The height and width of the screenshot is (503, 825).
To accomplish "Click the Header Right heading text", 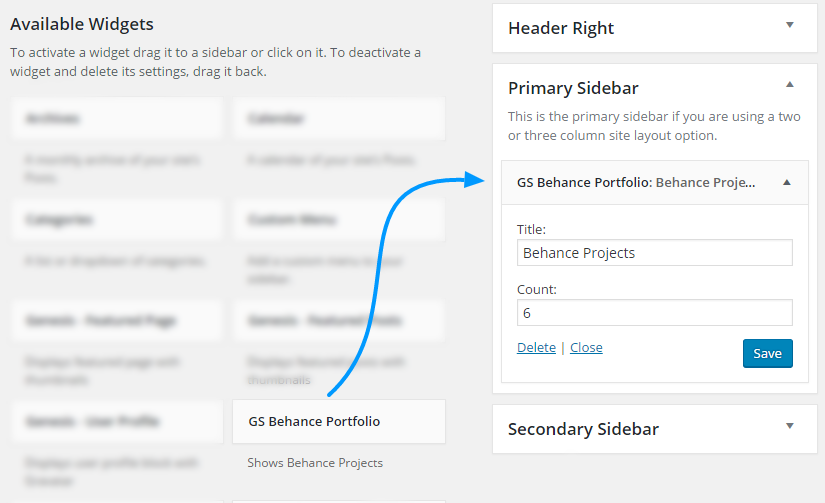I will (561, 28).
